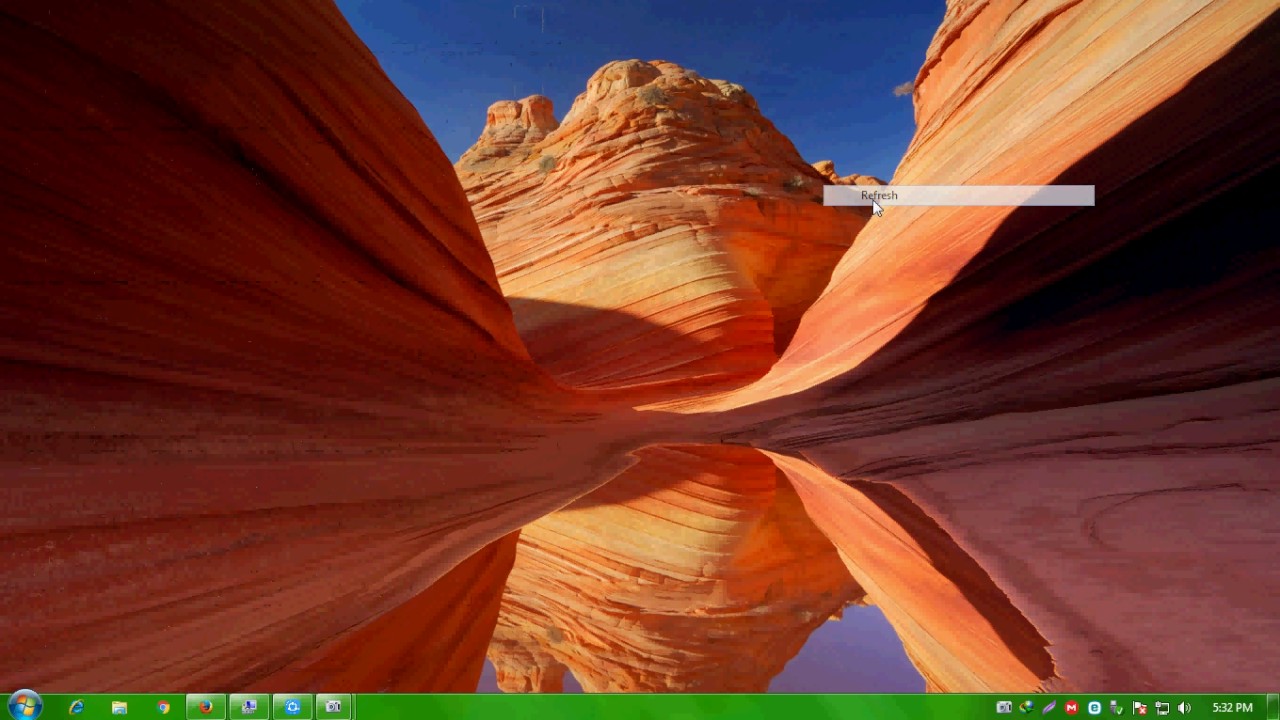Open Action Center flag tray icon
This screenshot has width=1280, height=720.
tap(1139, 708)
